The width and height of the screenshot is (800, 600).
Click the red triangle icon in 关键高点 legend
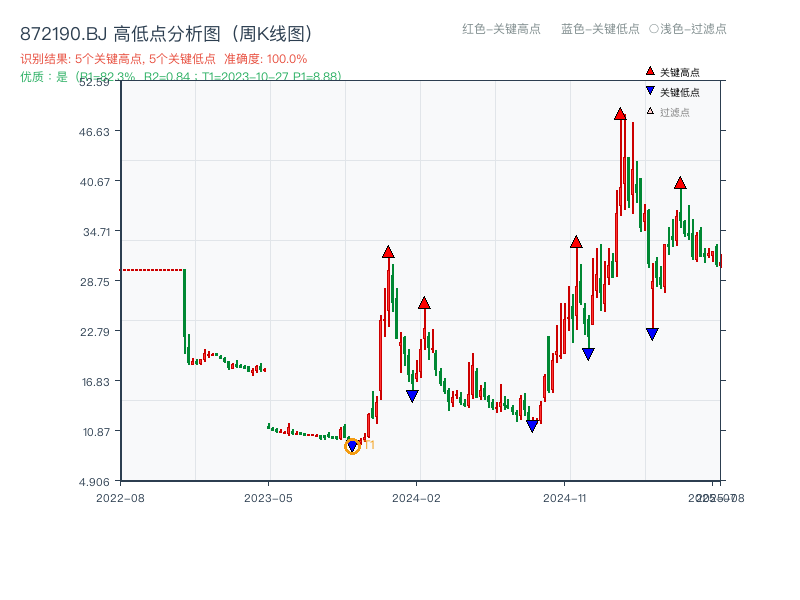[x=649, y=71]
